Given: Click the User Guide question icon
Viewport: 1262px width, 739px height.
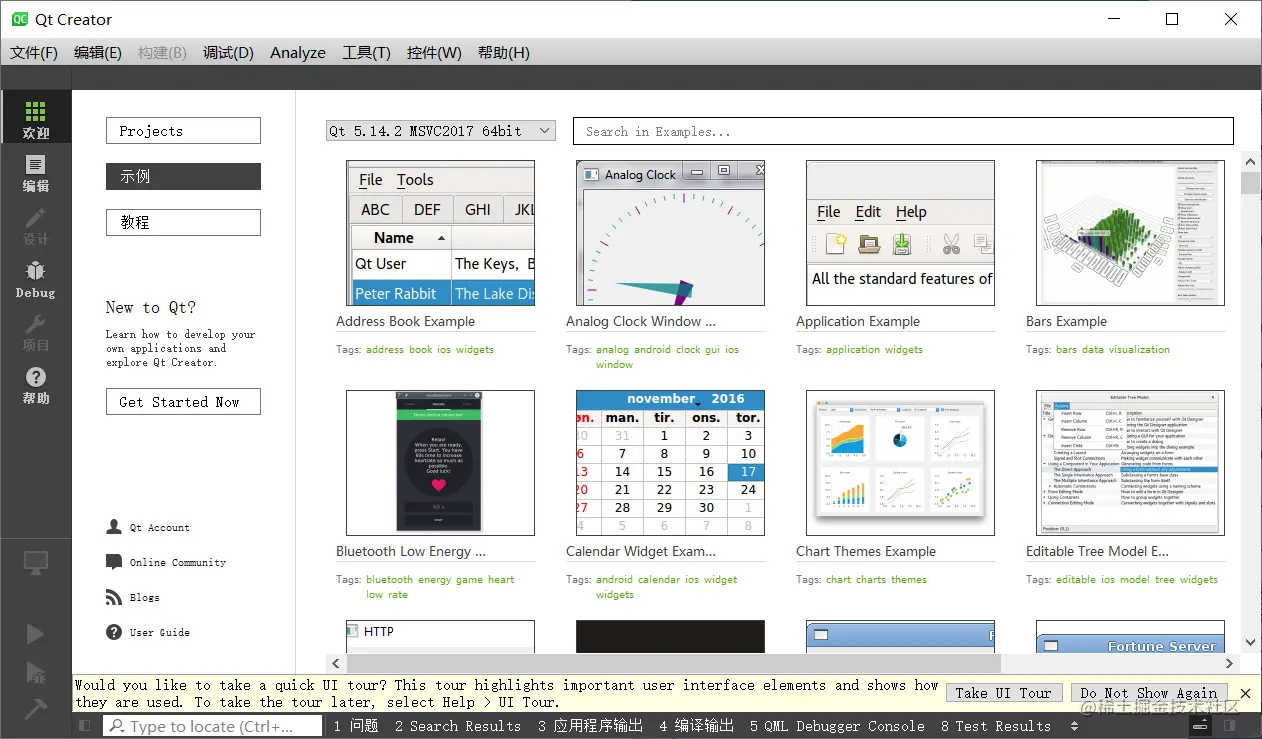Looking at the screenshot, I should click(114, 632).
